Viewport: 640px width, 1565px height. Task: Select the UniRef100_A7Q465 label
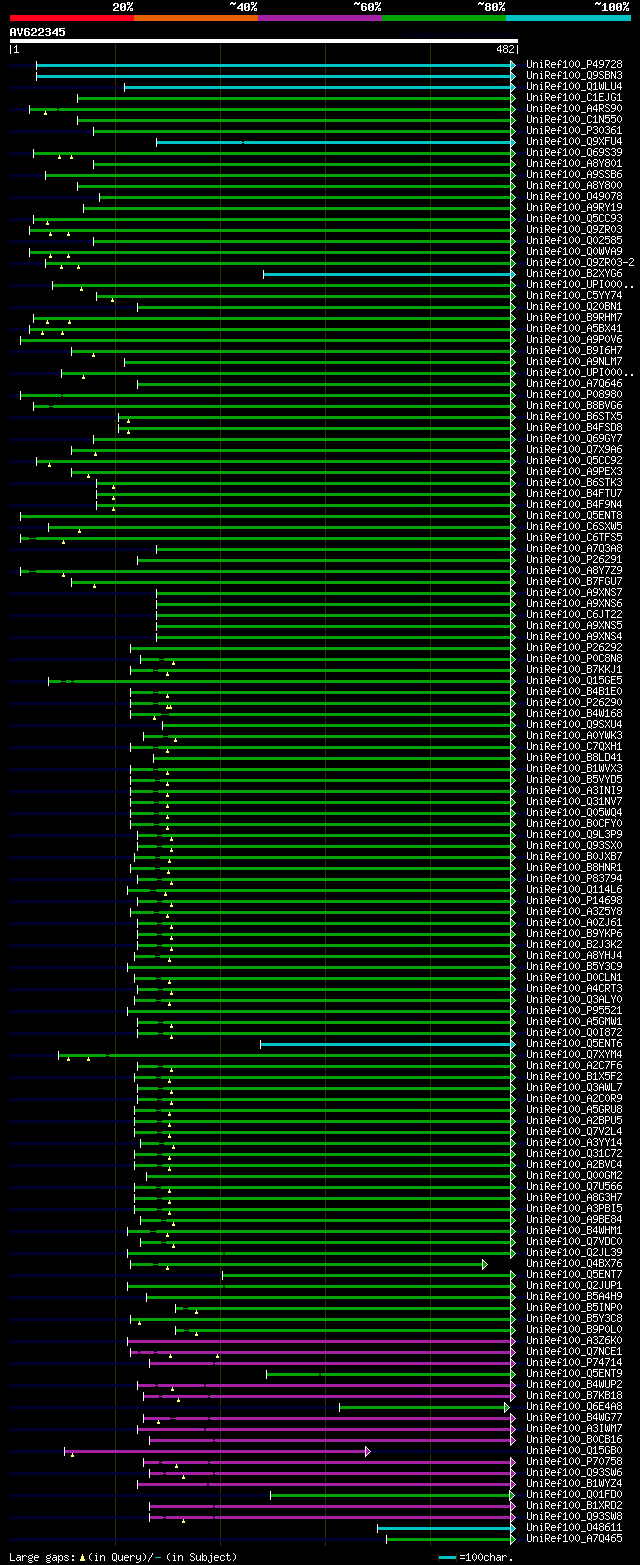coord(574,1539)
